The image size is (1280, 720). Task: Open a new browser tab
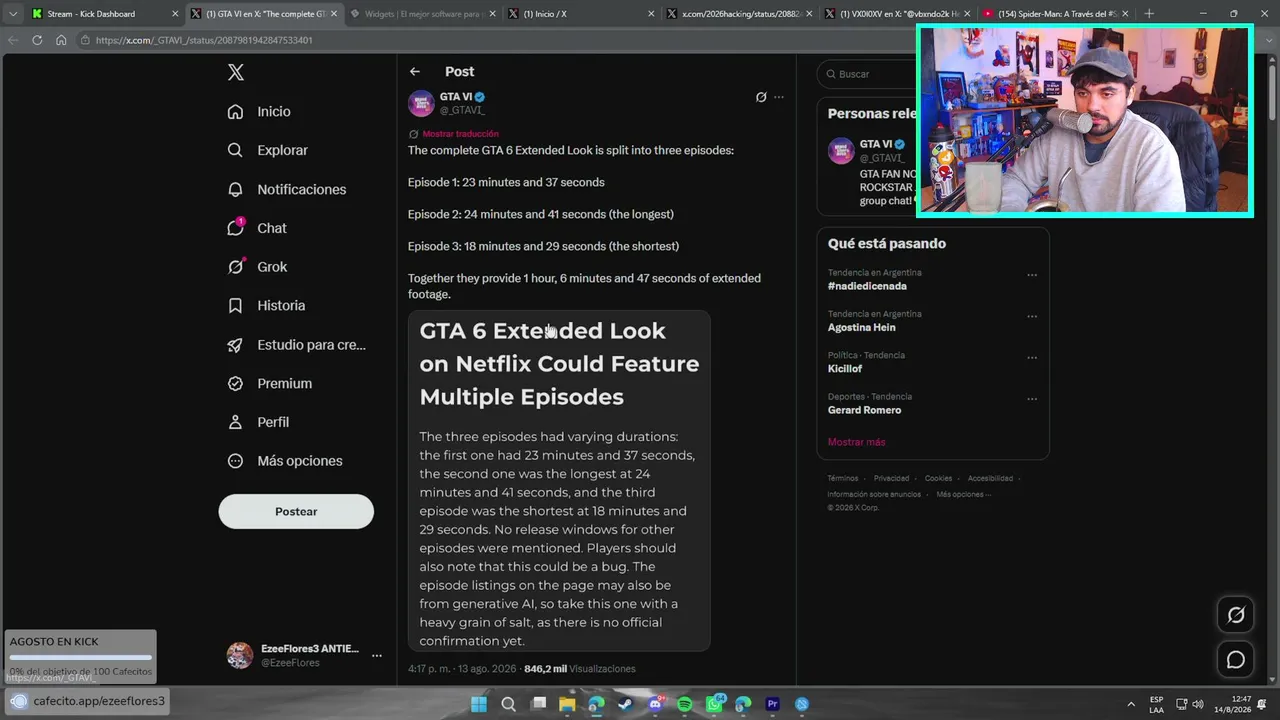tap(1149, 14)
